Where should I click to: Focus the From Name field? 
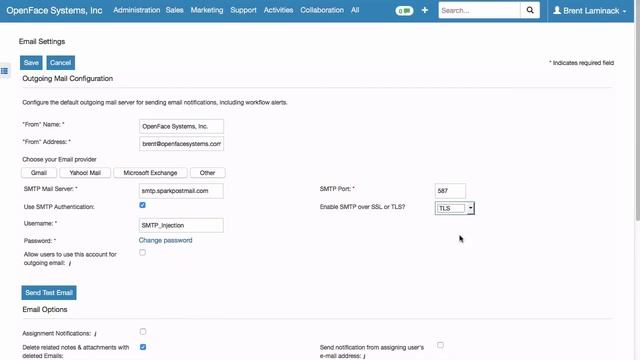181,127
